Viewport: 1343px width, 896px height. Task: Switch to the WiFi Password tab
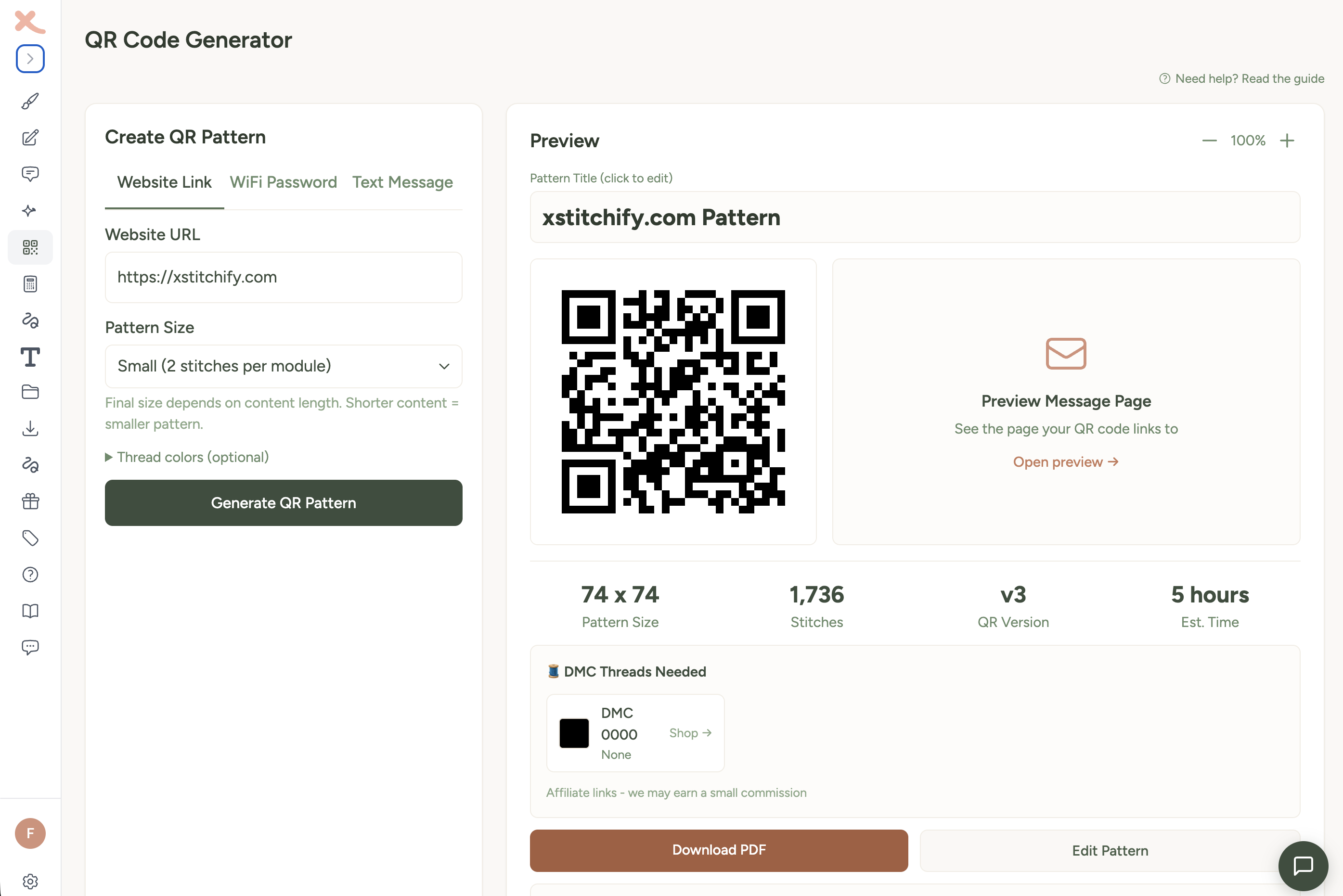point(284,182)
